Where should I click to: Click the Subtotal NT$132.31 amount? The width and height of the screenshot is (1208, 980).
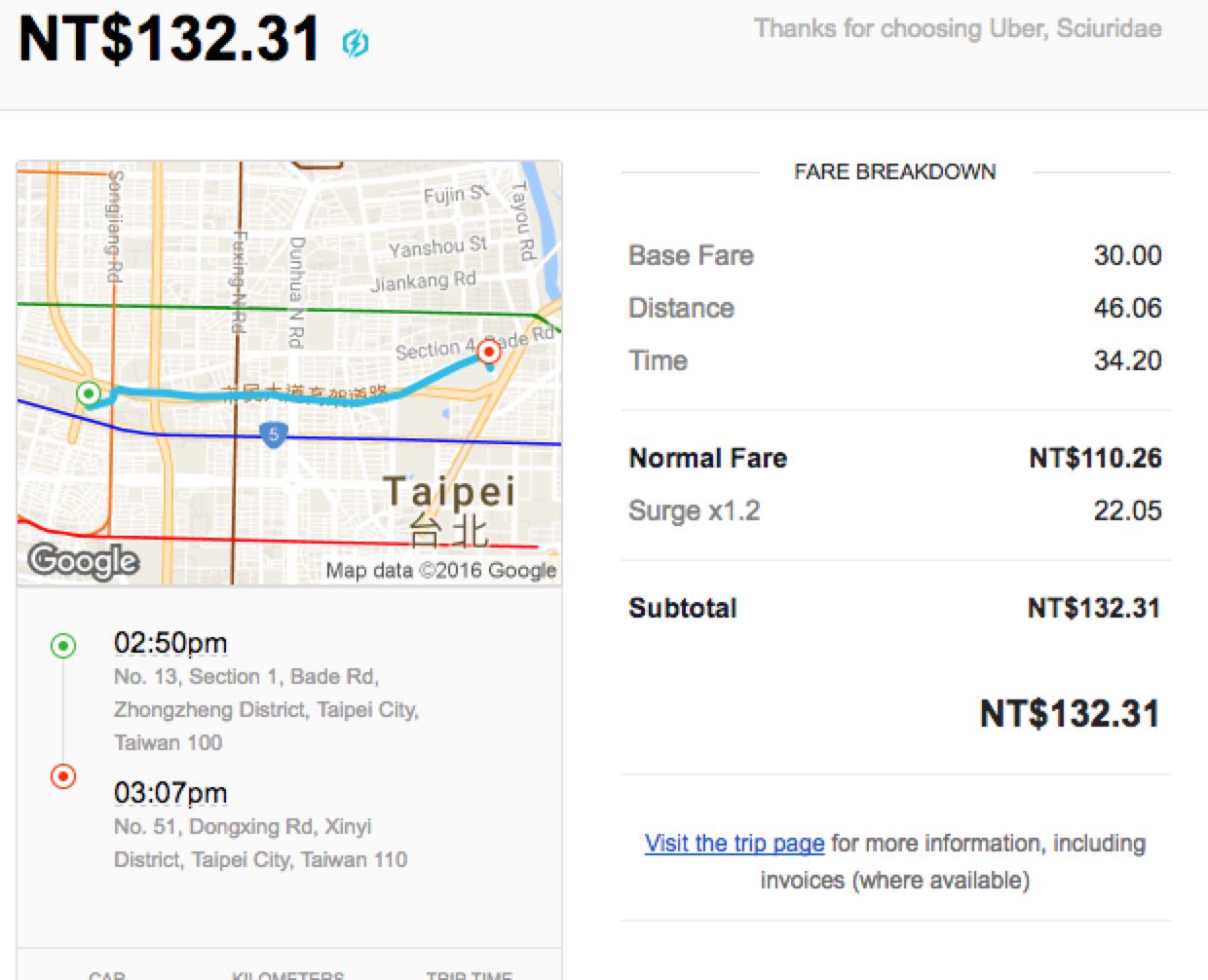pos(1094,608)
